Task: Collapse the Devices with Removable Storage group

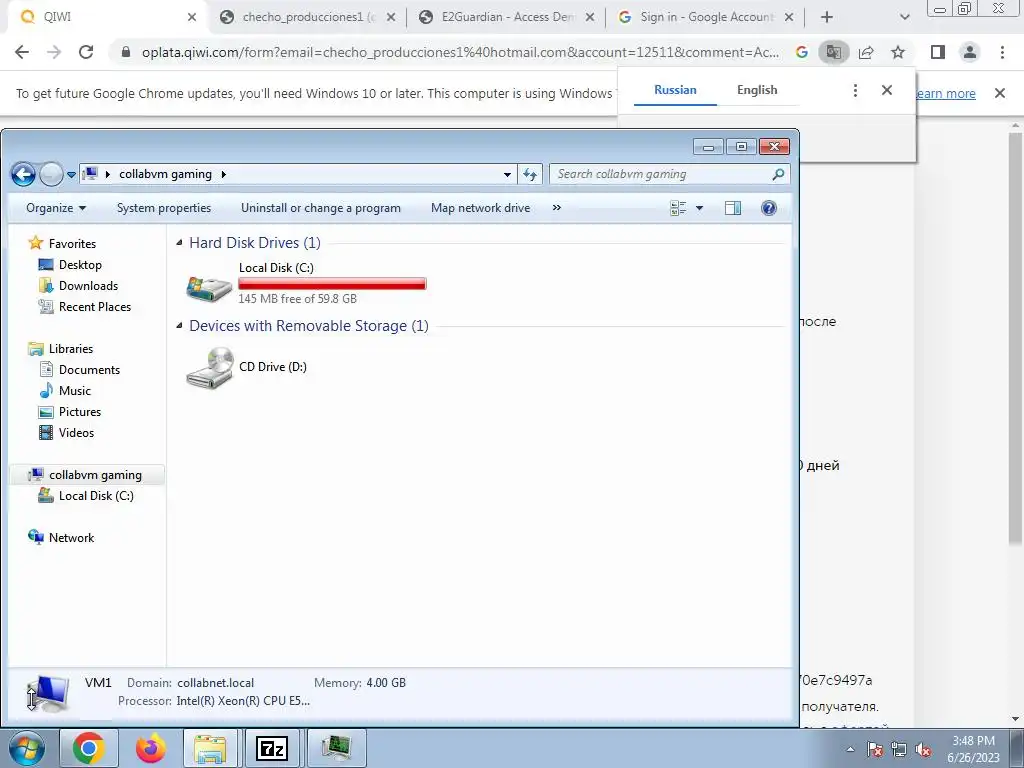Action: pos(180,325)
